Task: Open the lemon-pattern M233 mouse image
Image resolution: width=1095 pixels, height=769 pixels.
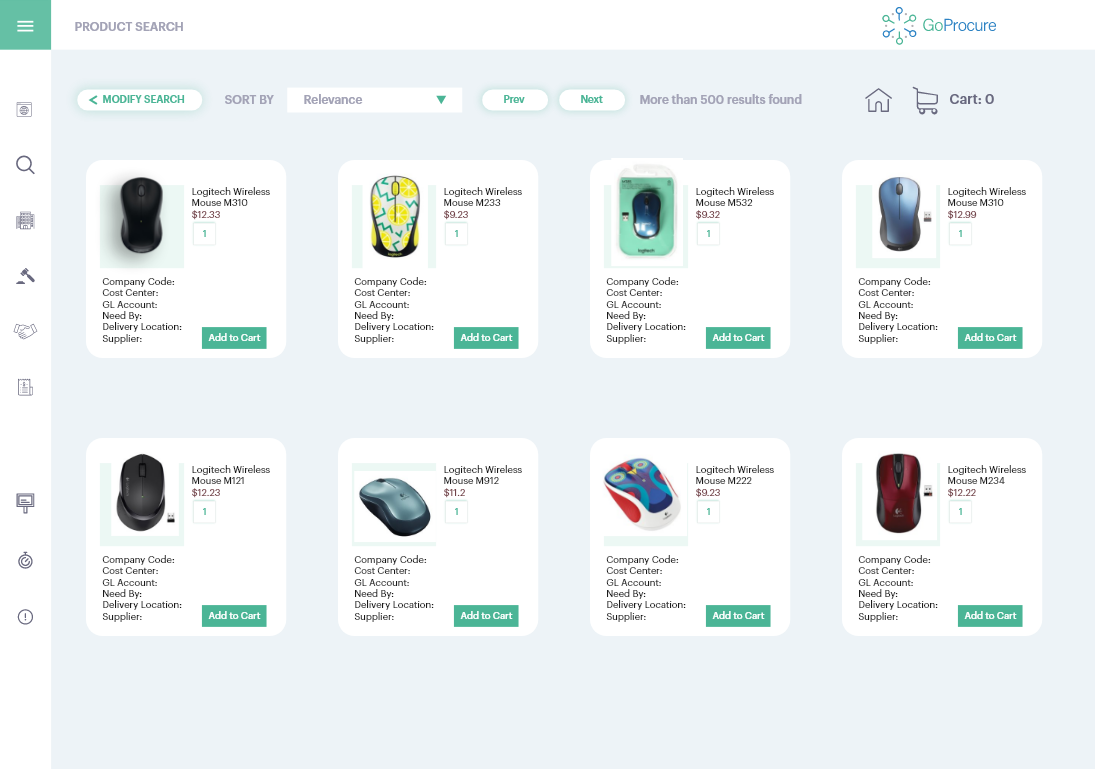Action: click(x=395, y=216)
